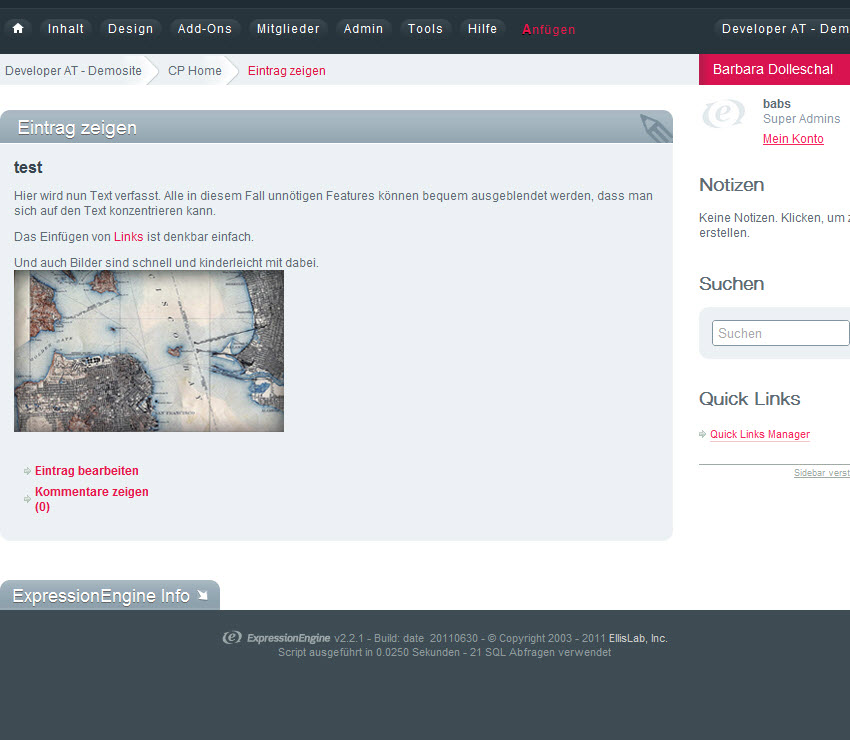Click the ExpressionEngine logo beside the babs profile
The height and width of the screenshot is (740, 850).
click(723, 114)
